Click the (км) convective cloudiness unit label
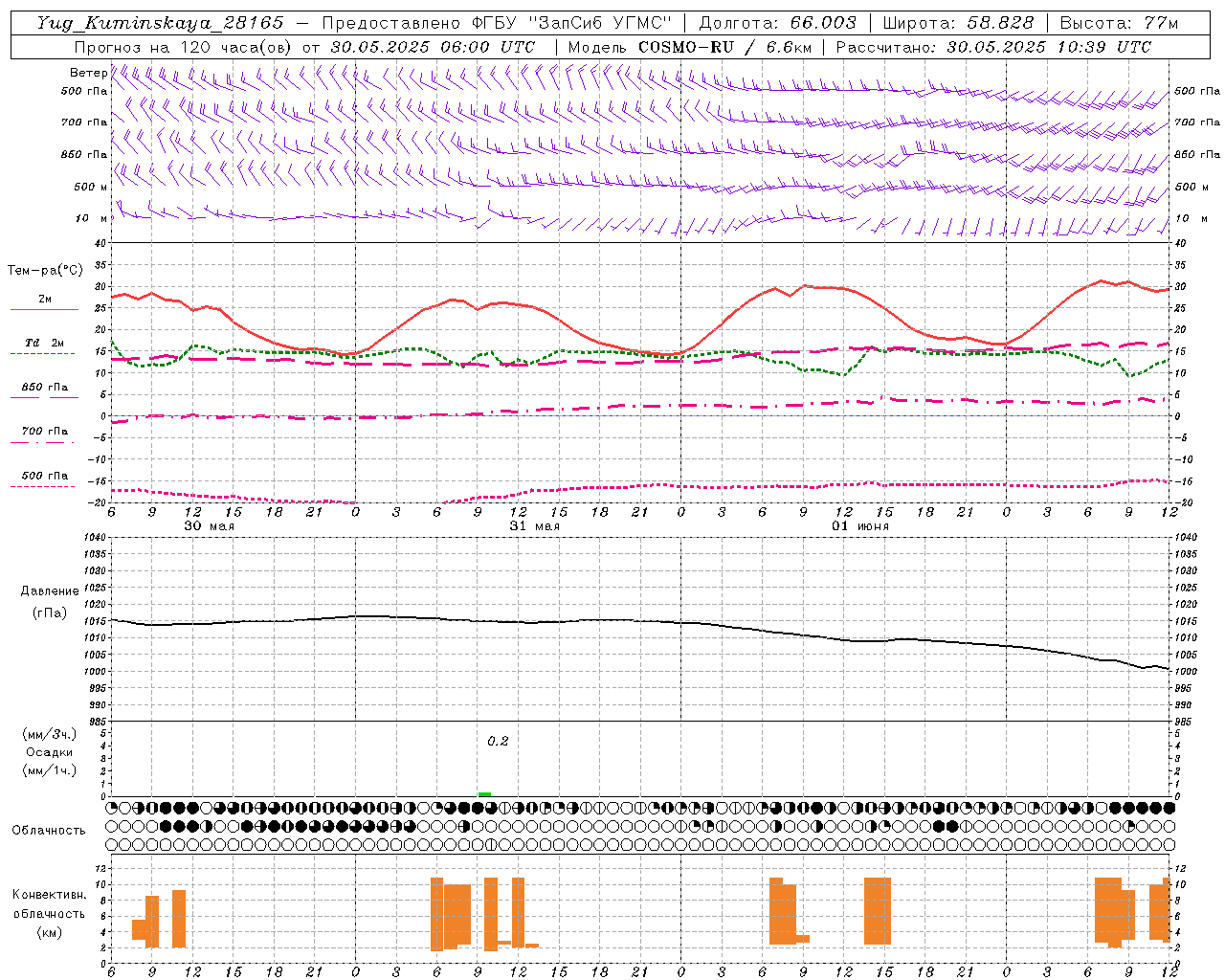1225x980 pixels. pyautogui.click(x=49, y=932)
